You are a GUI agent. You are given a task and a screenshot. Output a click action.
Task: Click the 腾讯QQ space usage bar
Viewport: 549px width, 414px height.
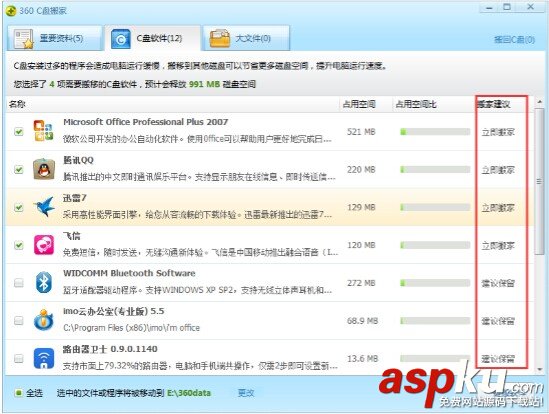(435, 170)
